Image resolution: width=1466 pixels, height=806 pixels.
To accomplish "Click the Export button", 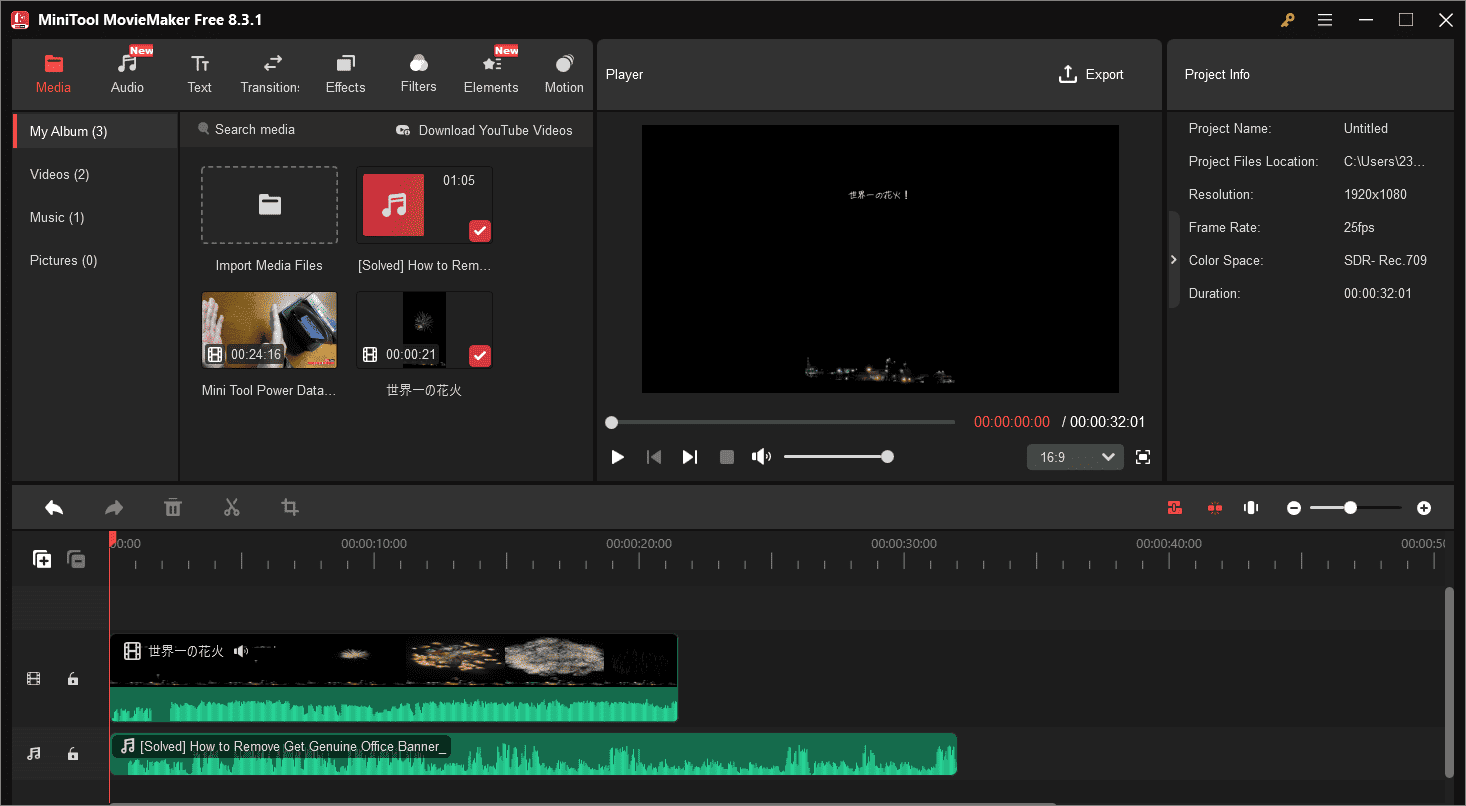I will (1091, 74).
